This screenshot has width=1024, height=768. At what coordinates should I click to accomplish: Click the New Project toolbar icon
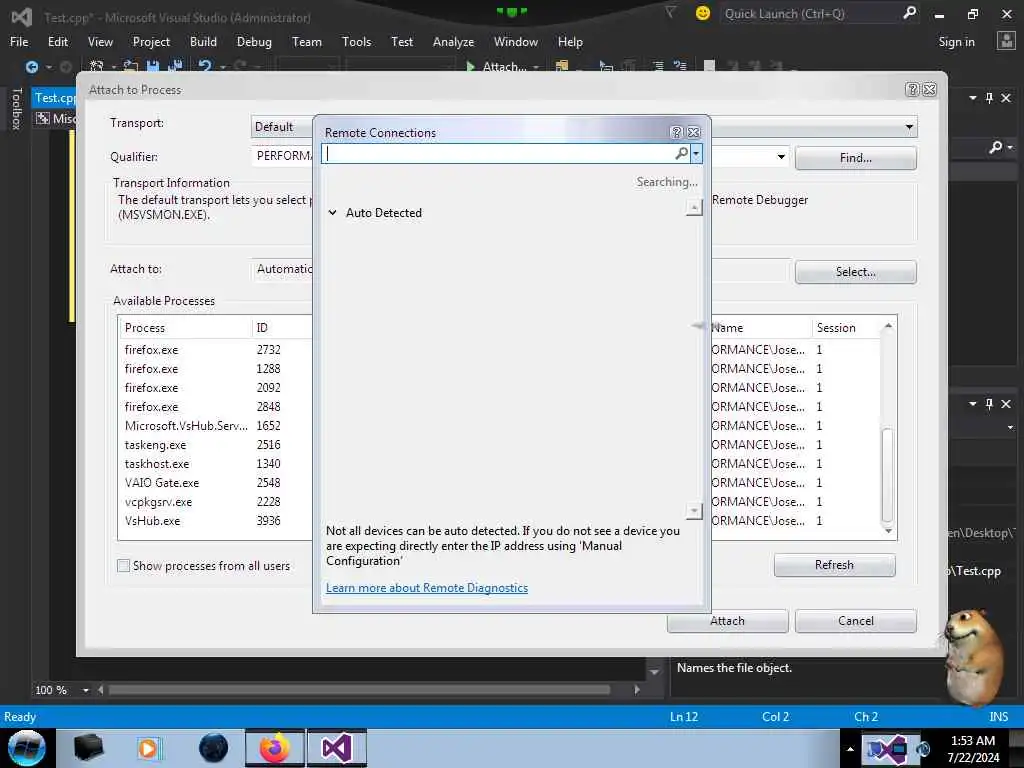[x=97, y=67]
